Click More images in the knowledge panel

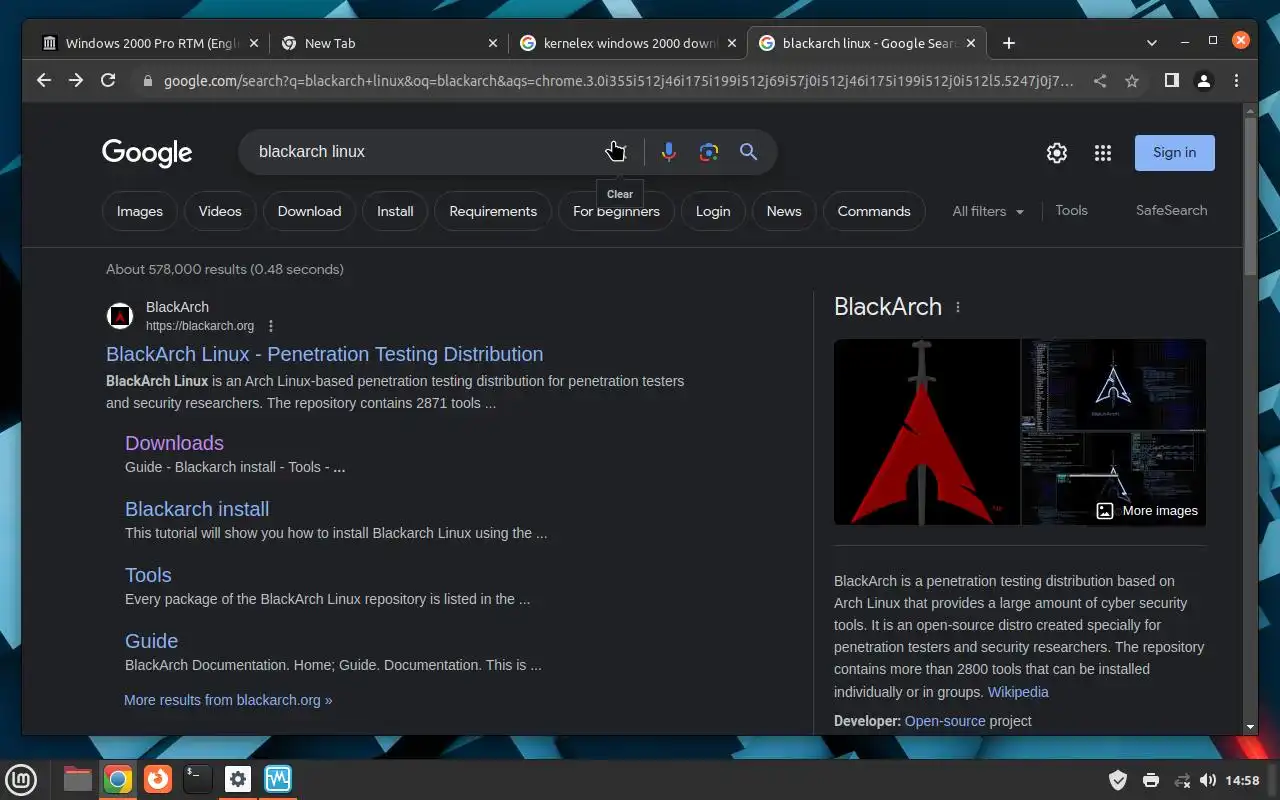[x=1147, y=510]
